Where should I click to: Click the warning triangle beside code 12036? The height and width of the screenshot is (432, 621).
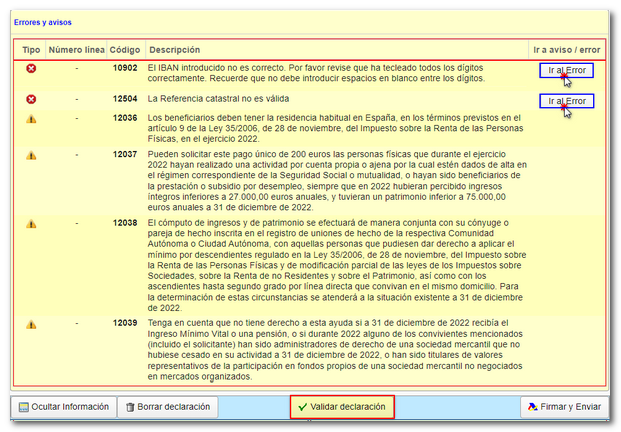click(x=31, y=119)
